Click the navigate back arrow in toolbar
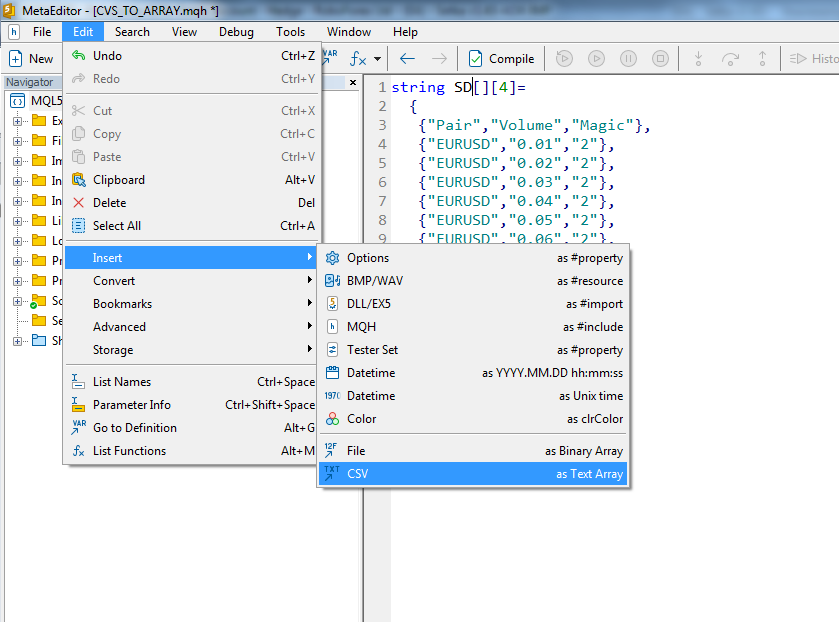Screen dimensions: 839x622 tap(408, 58)
